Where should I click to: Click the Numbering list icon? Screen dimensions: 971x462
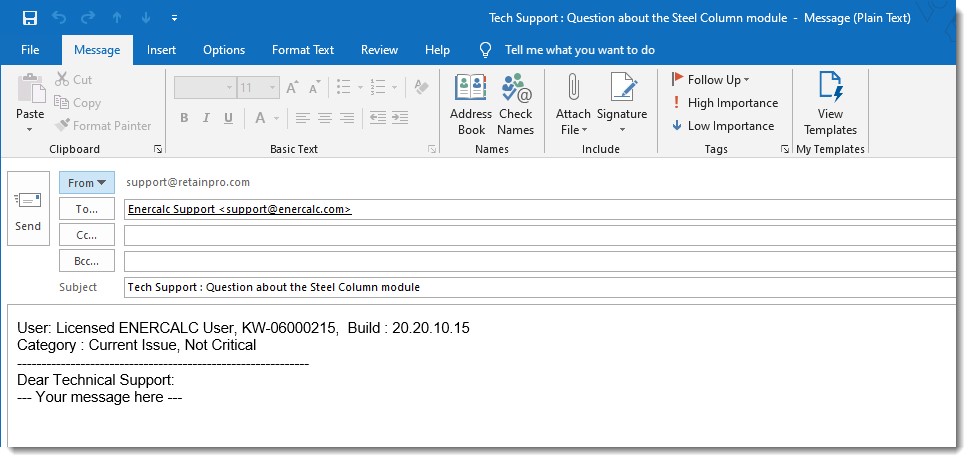(378, 87)
